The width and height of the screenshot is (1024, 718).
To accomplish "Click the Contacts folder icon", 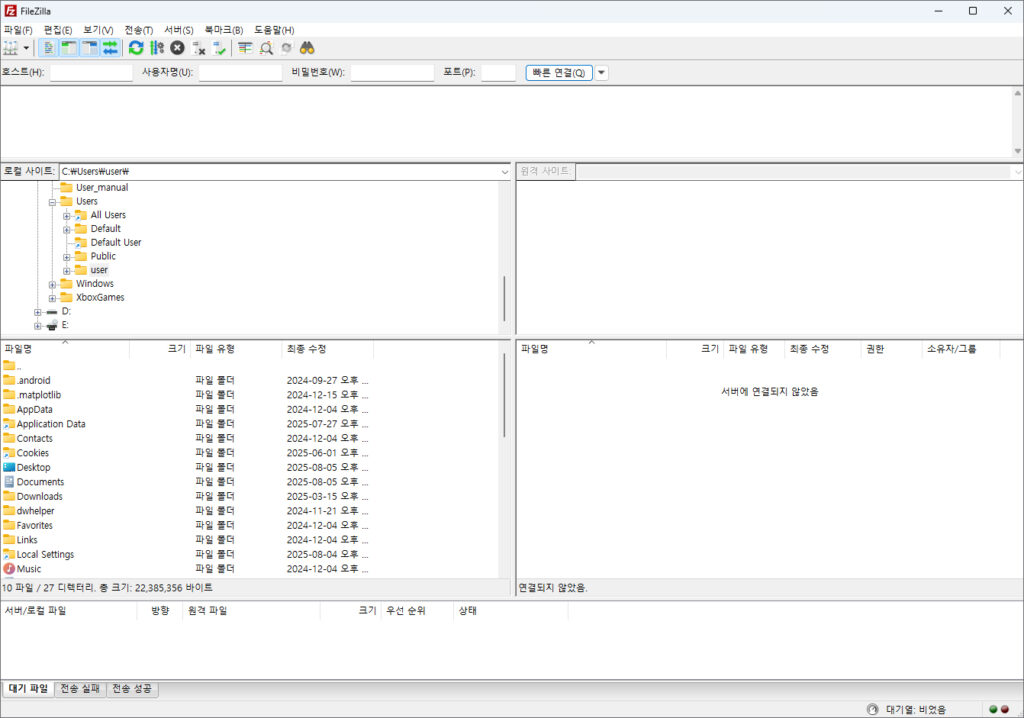I will tap(9, 438).
